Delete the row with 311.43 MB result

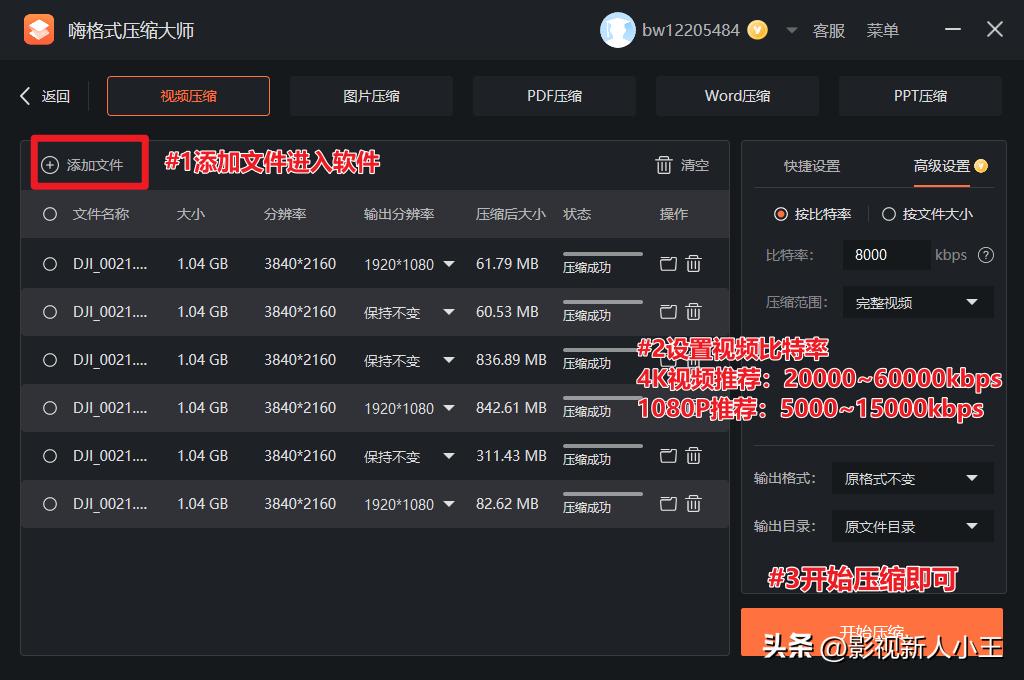pyautogui.click(x=694, y=455)
